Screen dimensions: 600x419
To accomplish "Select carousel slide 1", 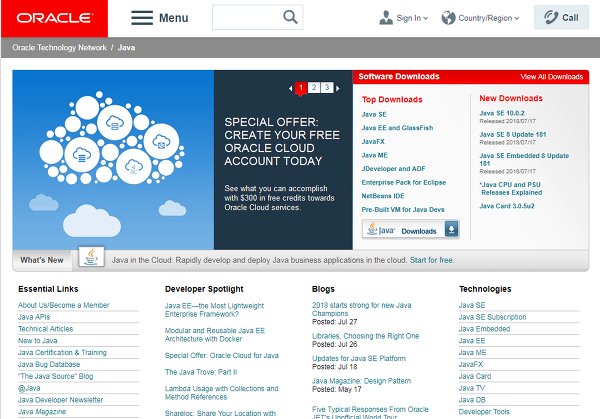I will (301, 88).
